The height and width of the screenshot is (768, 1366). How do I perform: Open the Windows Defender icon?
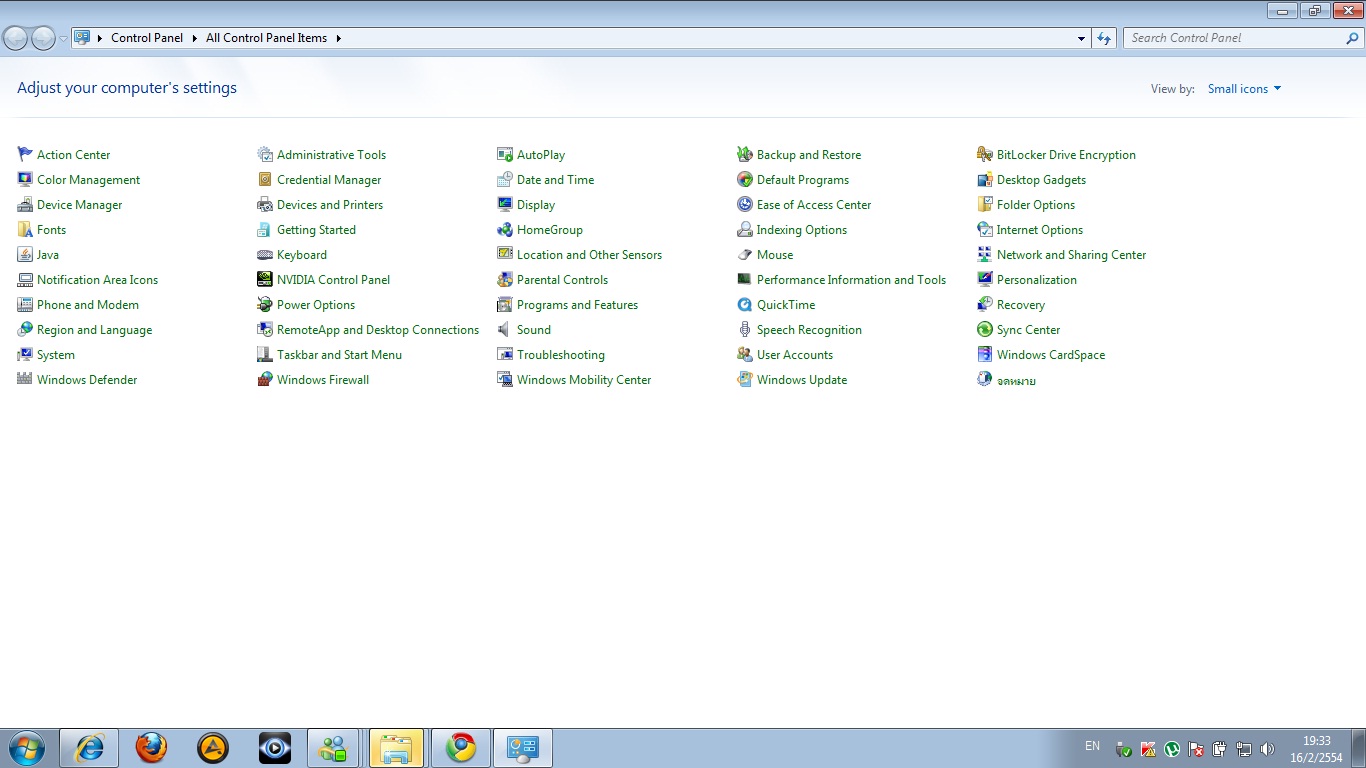coord(25,379)
